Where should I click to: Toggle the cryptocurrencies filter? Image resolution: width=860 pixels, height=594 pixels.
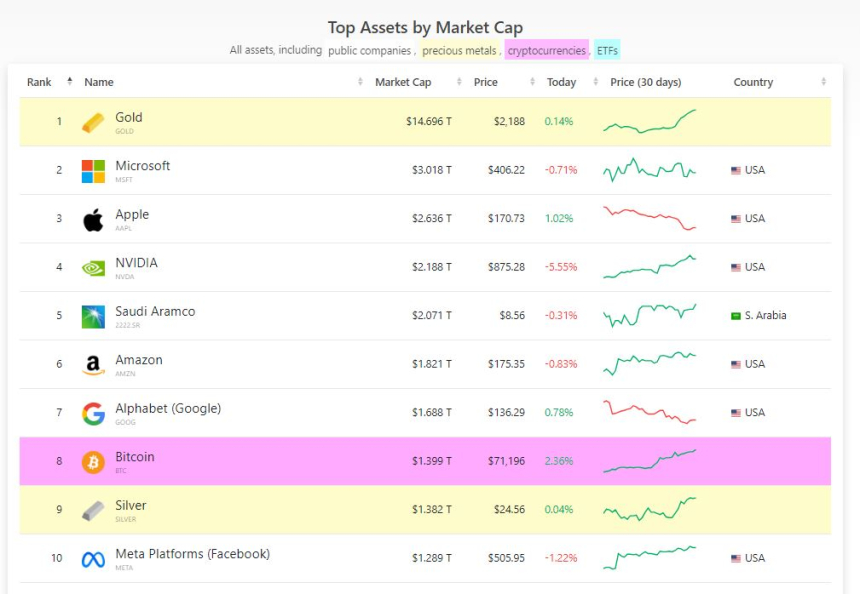546,50
